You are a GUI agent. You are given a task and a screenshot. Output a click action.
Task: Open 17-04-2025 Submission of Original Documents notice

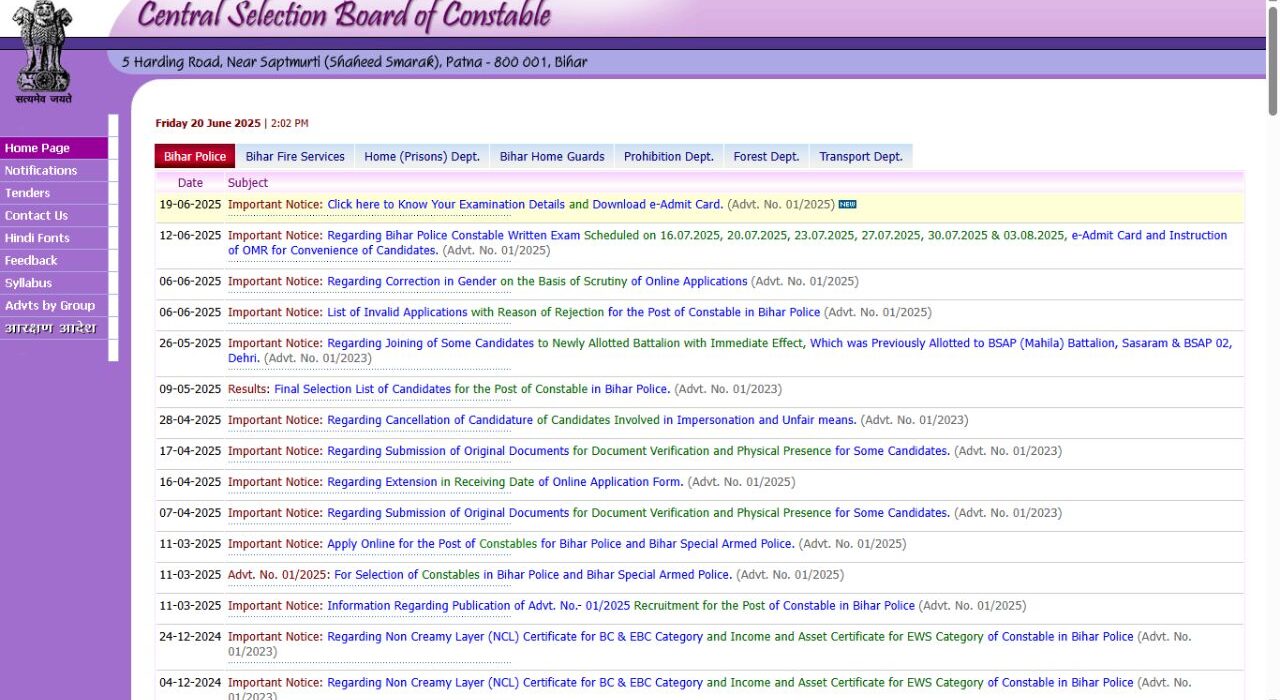tap(448, 451)
